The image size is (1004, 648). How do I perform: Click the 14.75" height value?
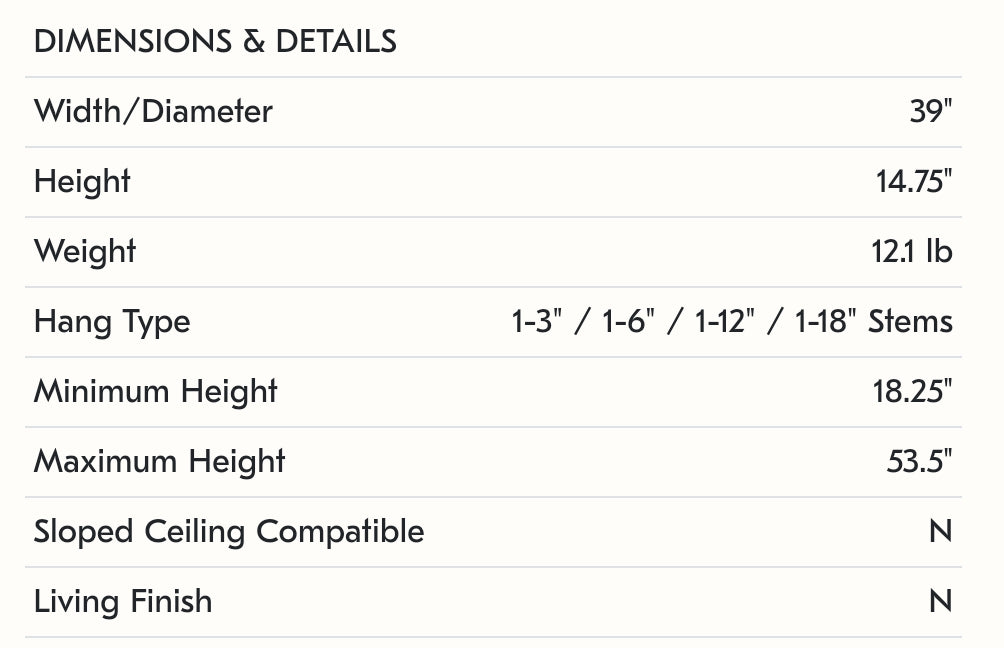[x=914, y=181]
